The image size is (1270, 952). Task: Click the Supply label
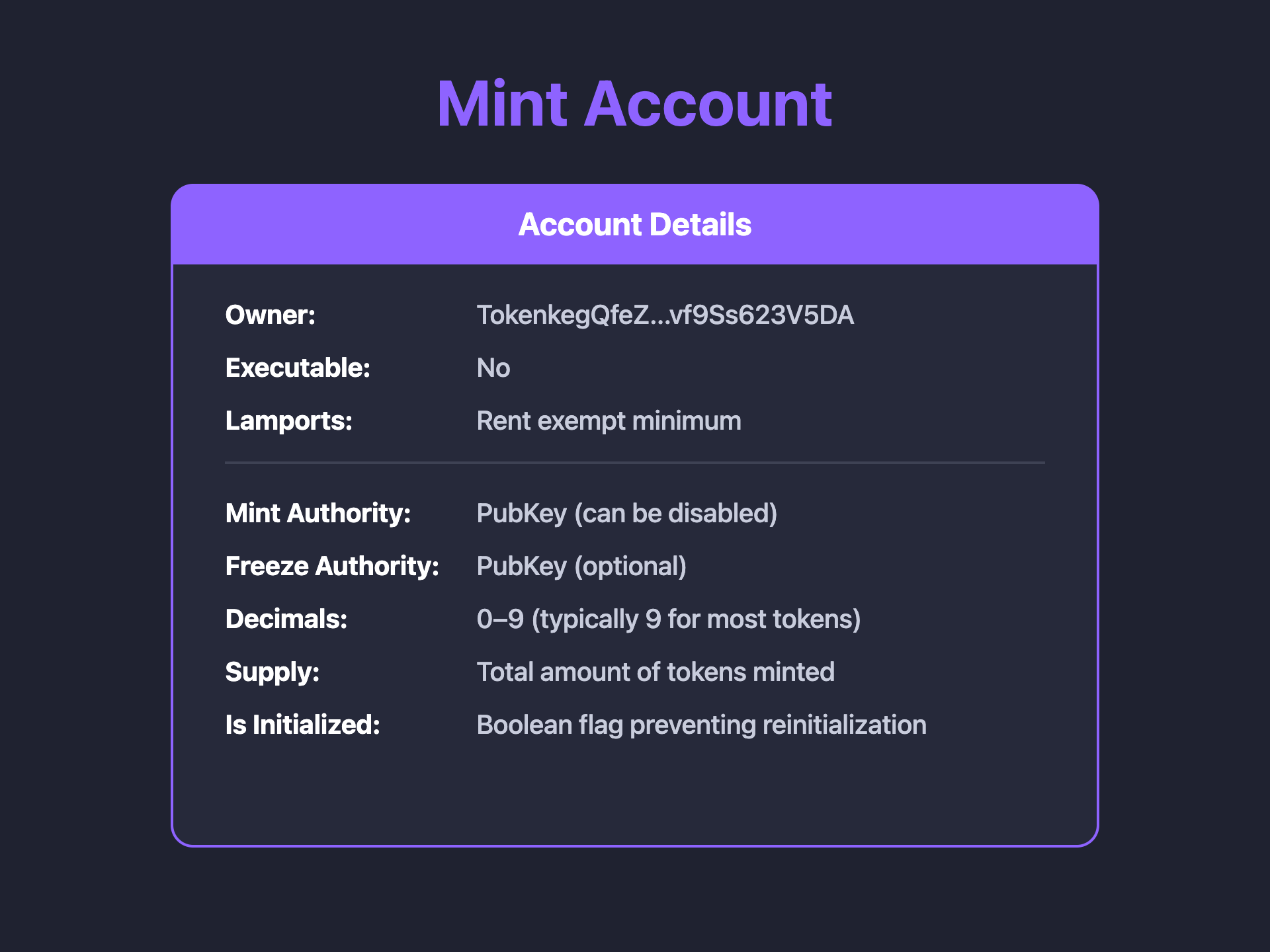tap(273, 672)
